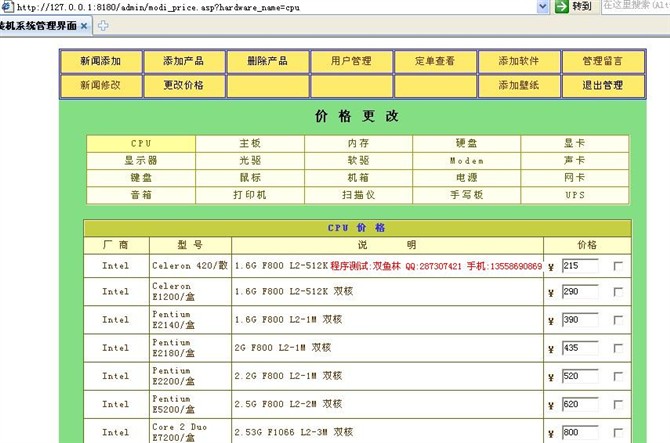
Task: Select the 主板 category
Action: [250, 144]
